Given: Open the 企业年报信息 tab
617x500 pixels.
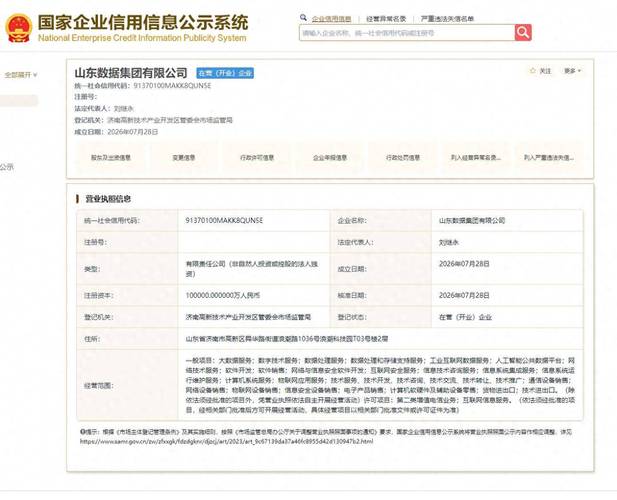Looking at the screenshot, I should tap(330, 158).
